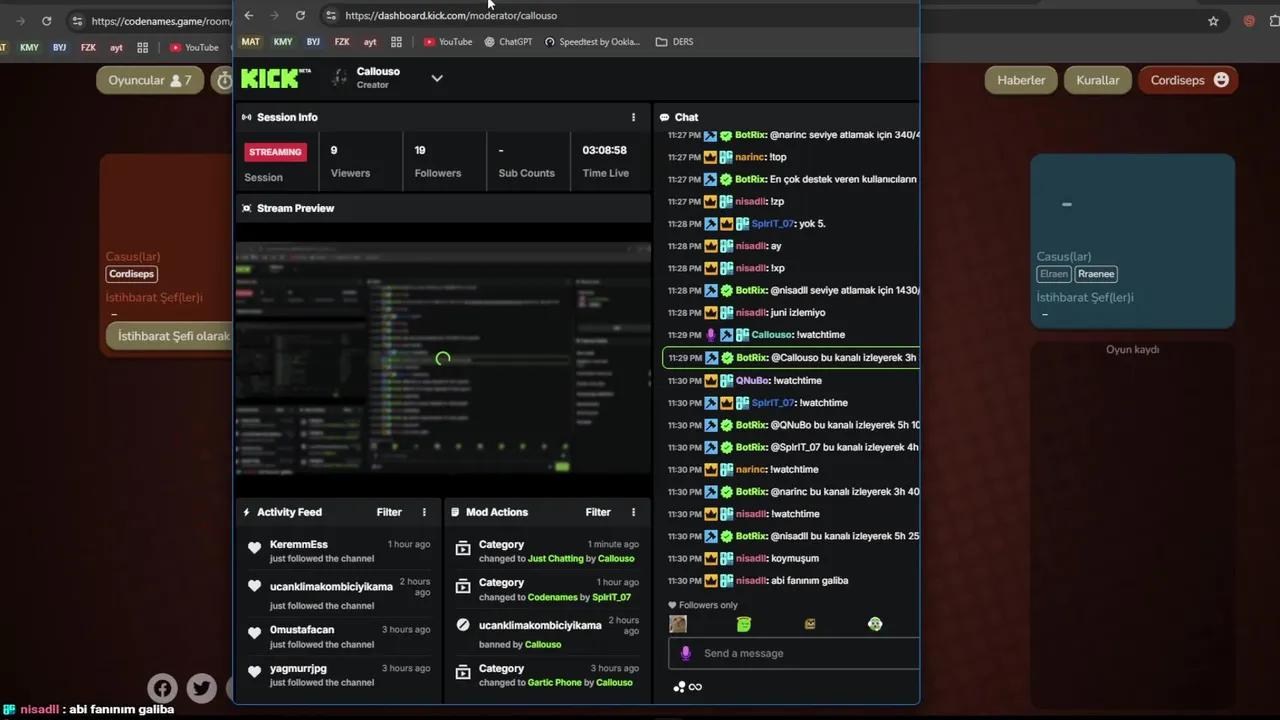Screen dimensions: 1280x720
Task: Click the STREAMING status badge
Action: coord(275,152)
